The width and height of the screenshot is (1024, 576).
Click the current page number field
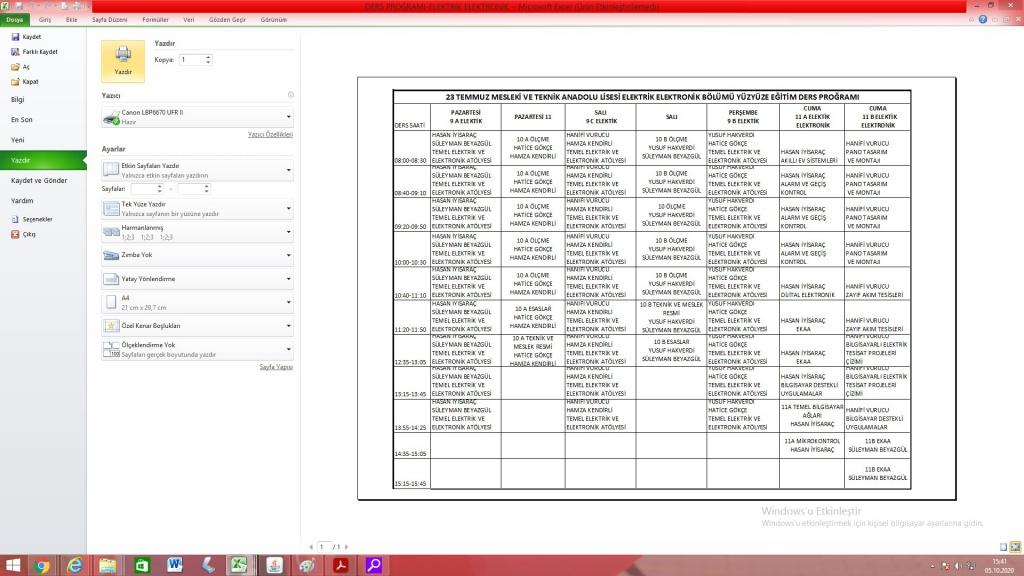323,547
